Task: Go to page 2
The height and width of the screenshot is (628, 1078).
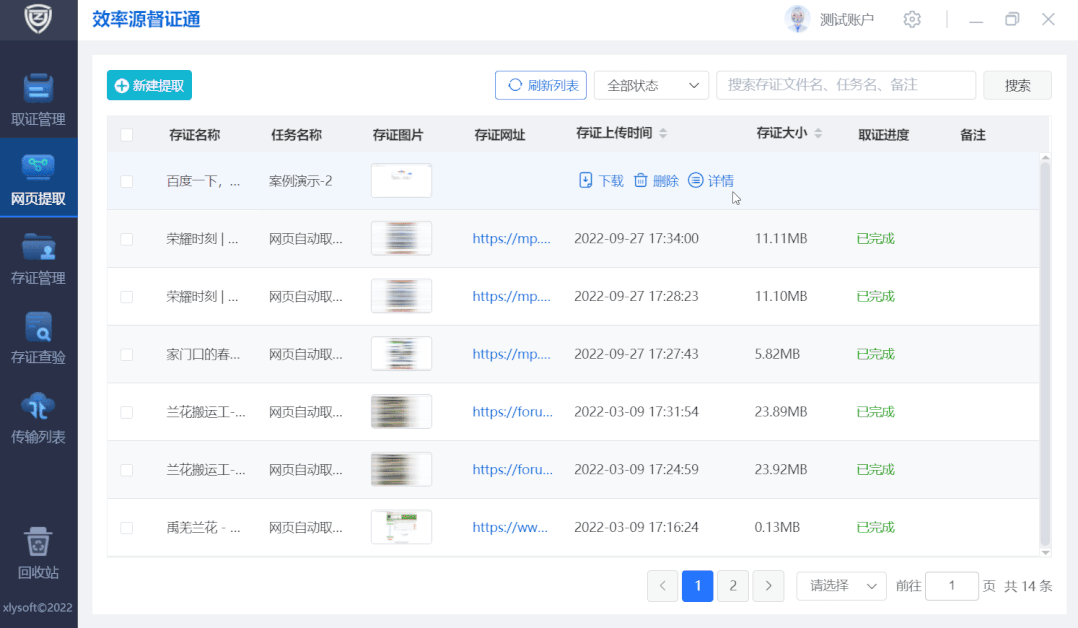Action: pyautogui.click(x=733, y=586)
